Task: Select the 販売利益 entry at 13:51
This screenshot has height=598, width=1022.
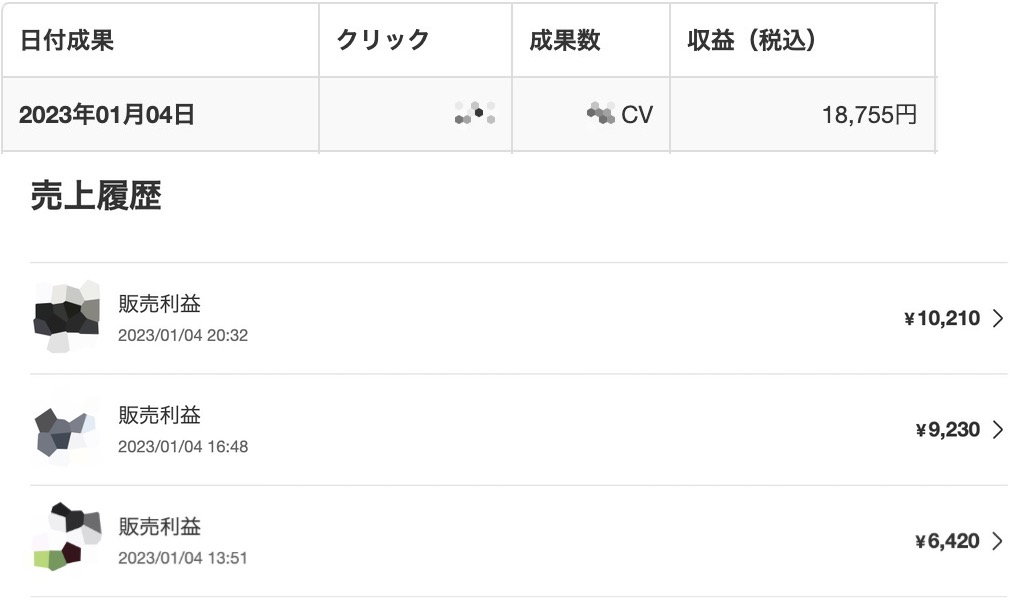Action: coord(519,541)
